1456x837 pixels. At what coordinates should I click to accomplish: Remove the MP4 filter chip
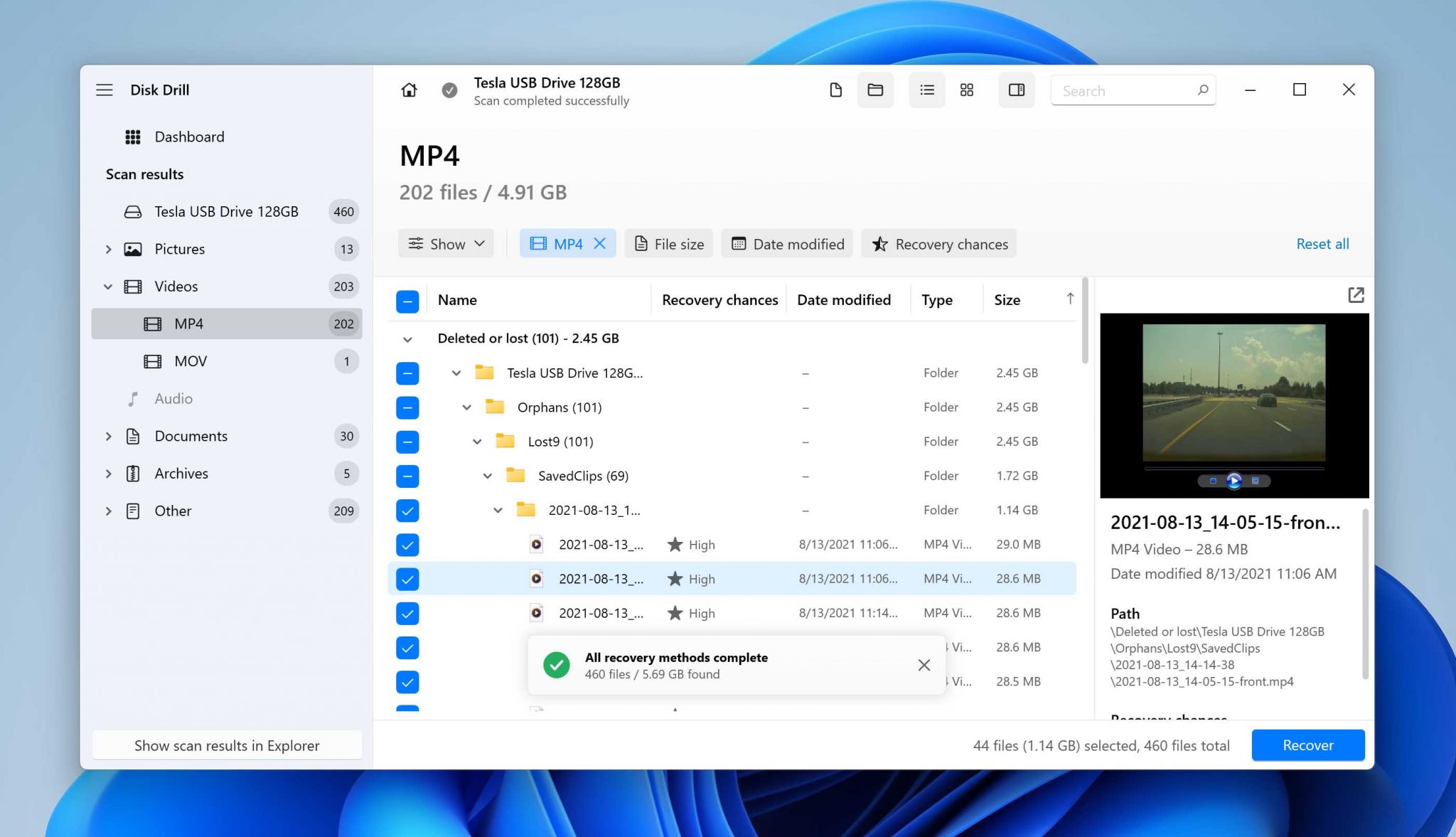coord(600,244)
